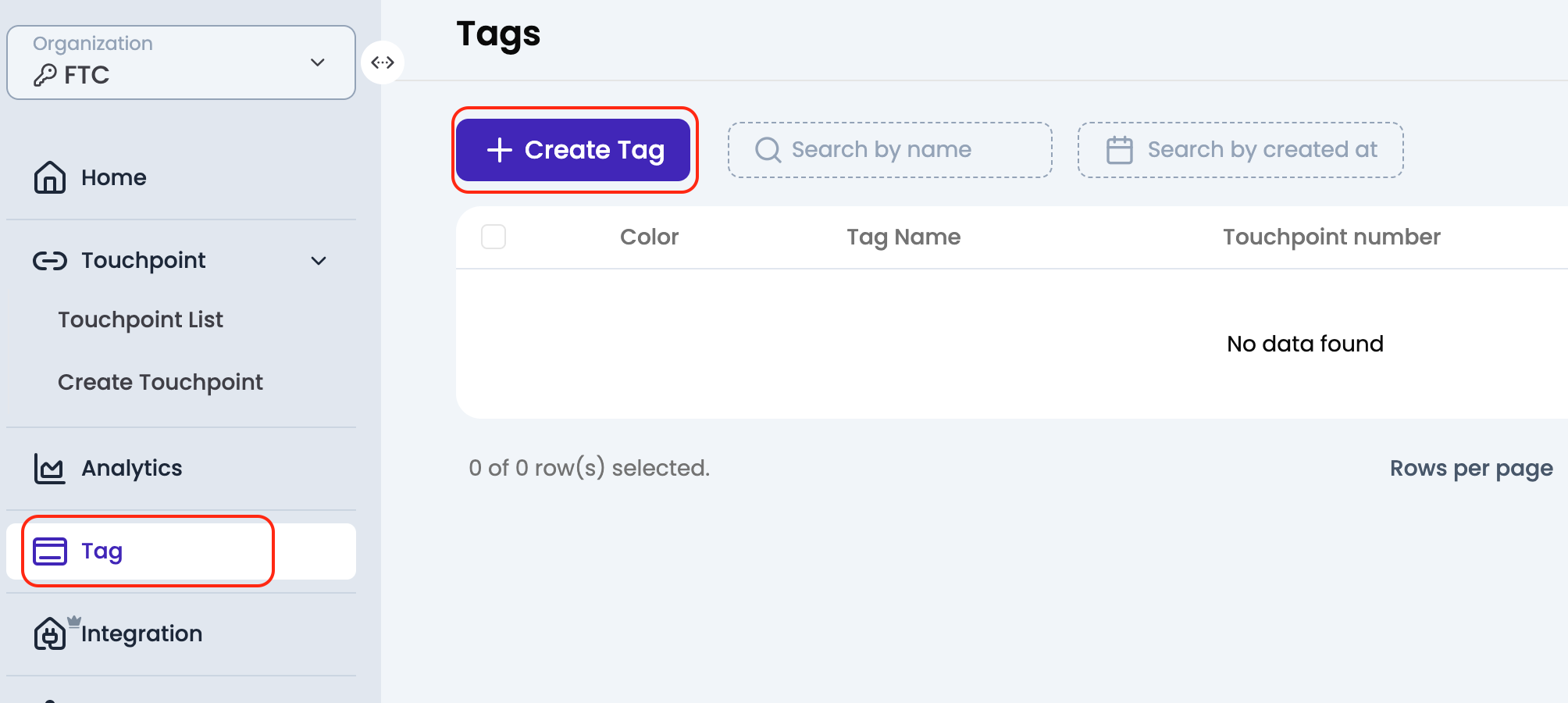Viewport: 1568px width, 703px height.
Task: Select the Touchpoint link icon
Action: pos(49,260)
